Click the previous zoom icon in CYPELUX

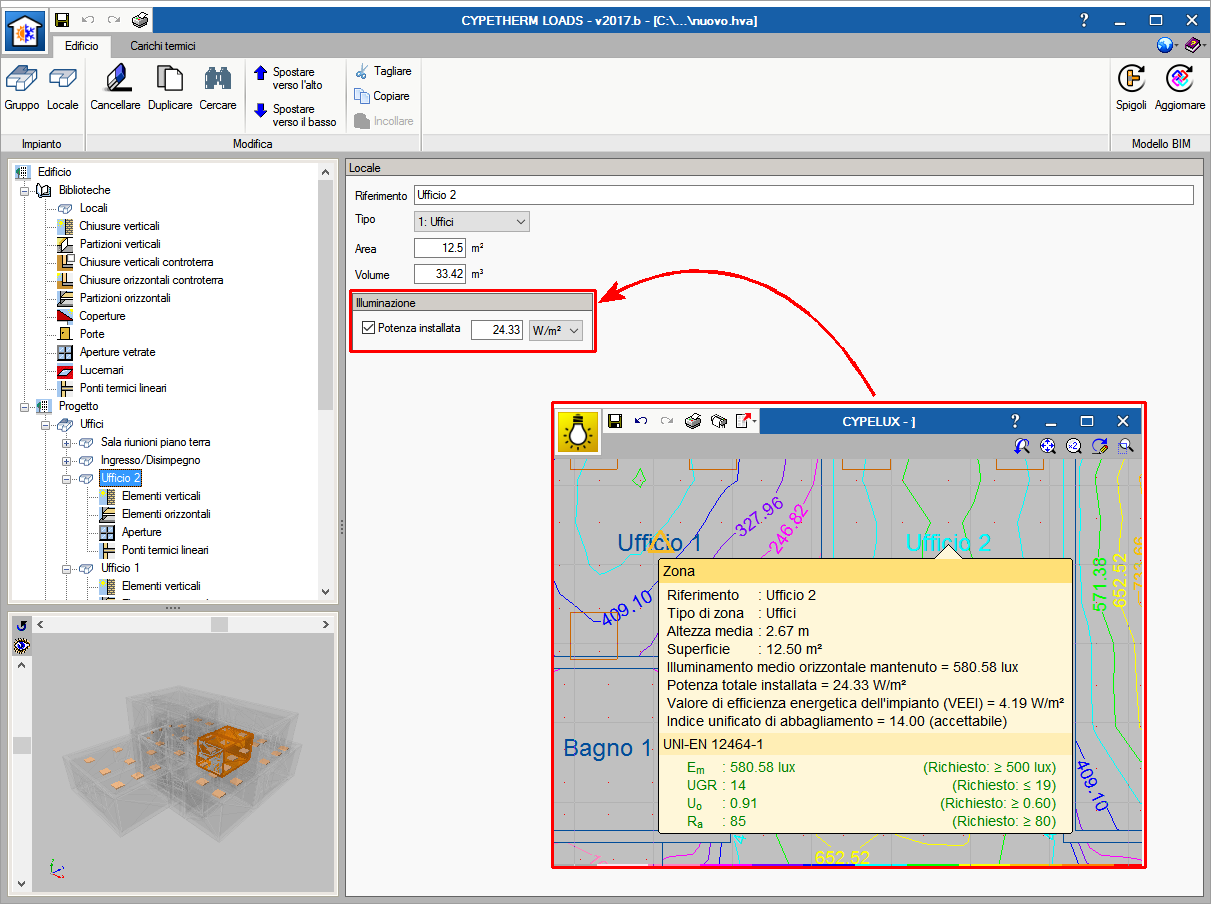pos(1022,446)
